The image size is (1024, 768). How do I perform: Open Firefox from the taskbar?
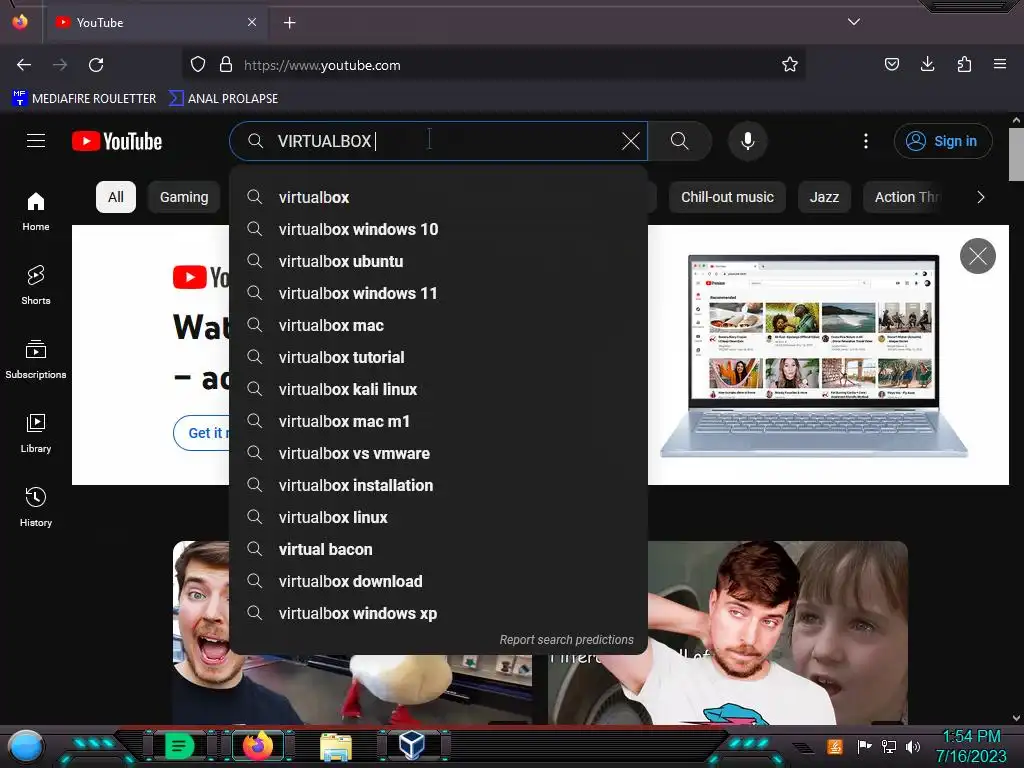click(x=258, y=746)
